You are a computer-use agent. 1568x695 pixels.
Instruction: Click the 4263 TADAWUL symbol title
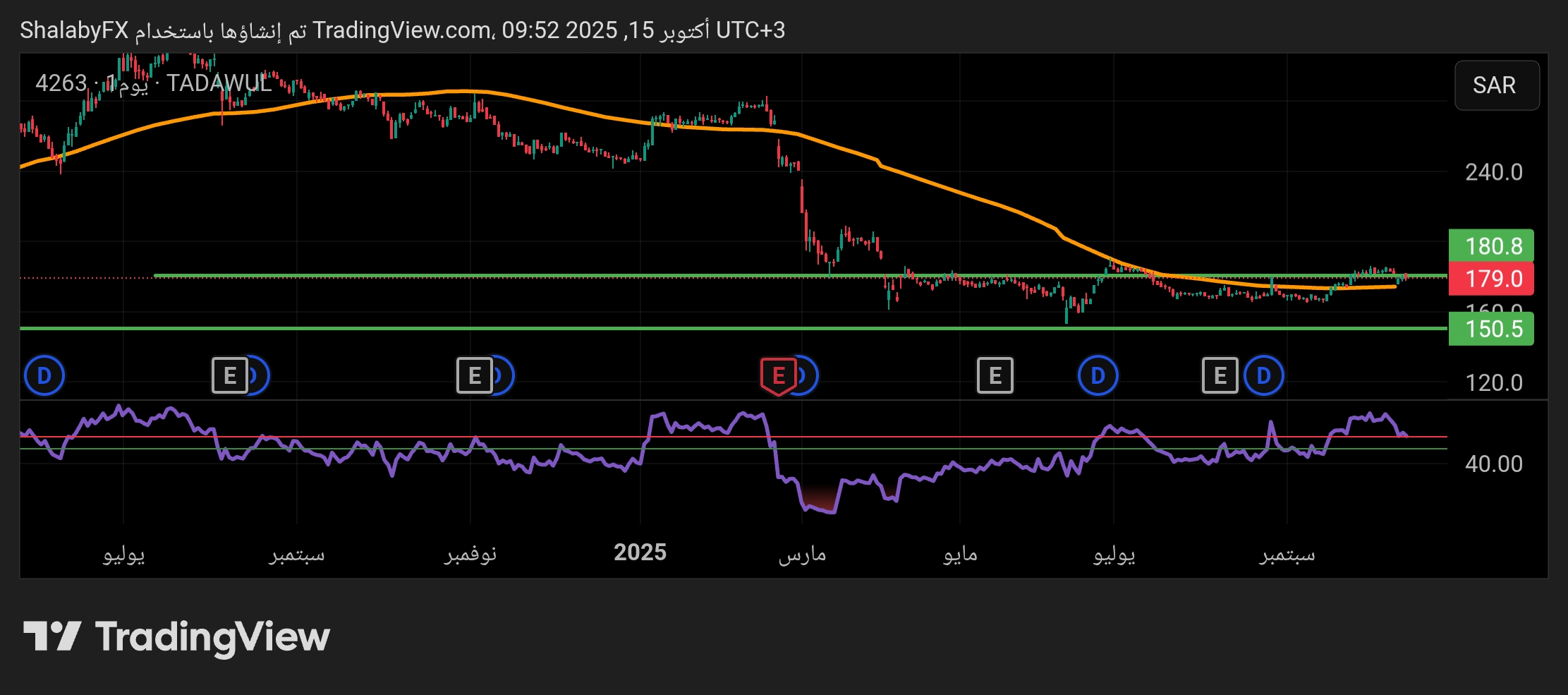point(154,83)
